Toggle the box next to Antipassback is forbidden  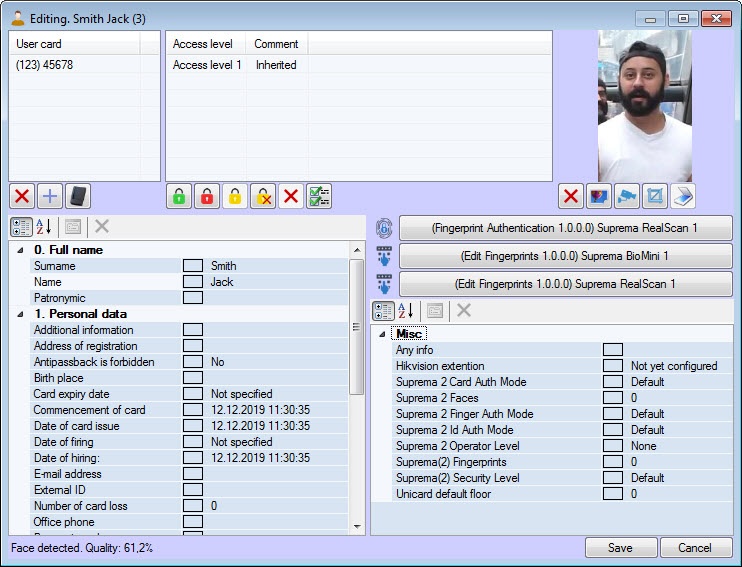click(x=193, y=362)
